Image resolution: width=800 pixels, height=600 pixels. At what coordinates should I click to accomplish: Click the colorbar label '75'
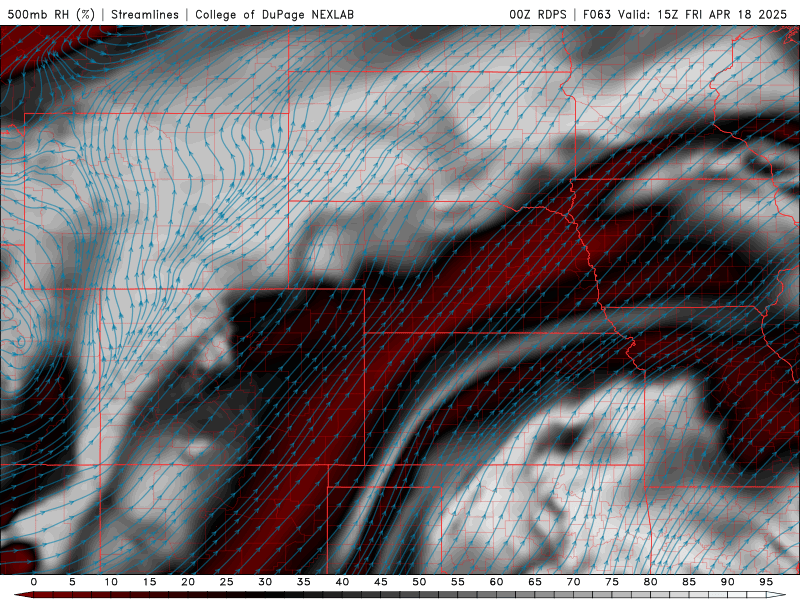pos(612,582)
